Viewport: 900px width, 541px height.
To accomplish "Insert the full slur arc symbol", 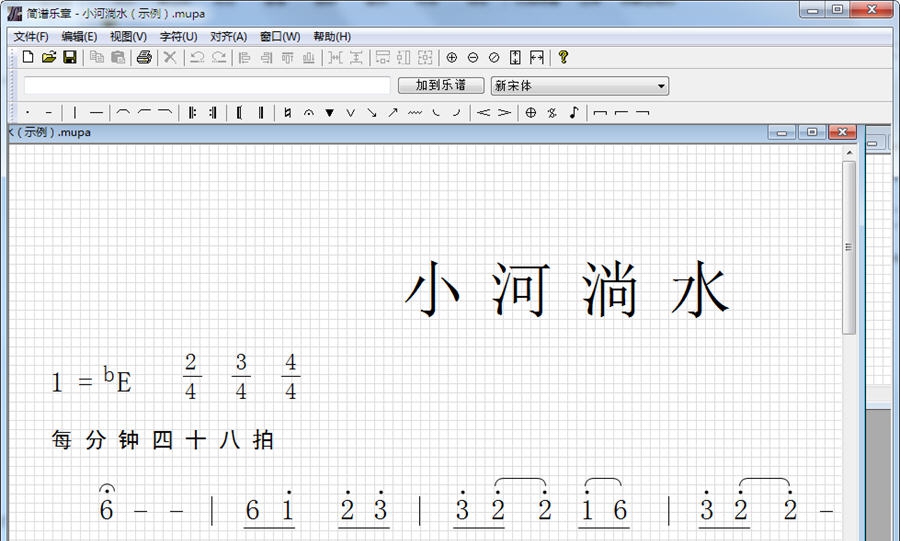I will click(123, 112).
